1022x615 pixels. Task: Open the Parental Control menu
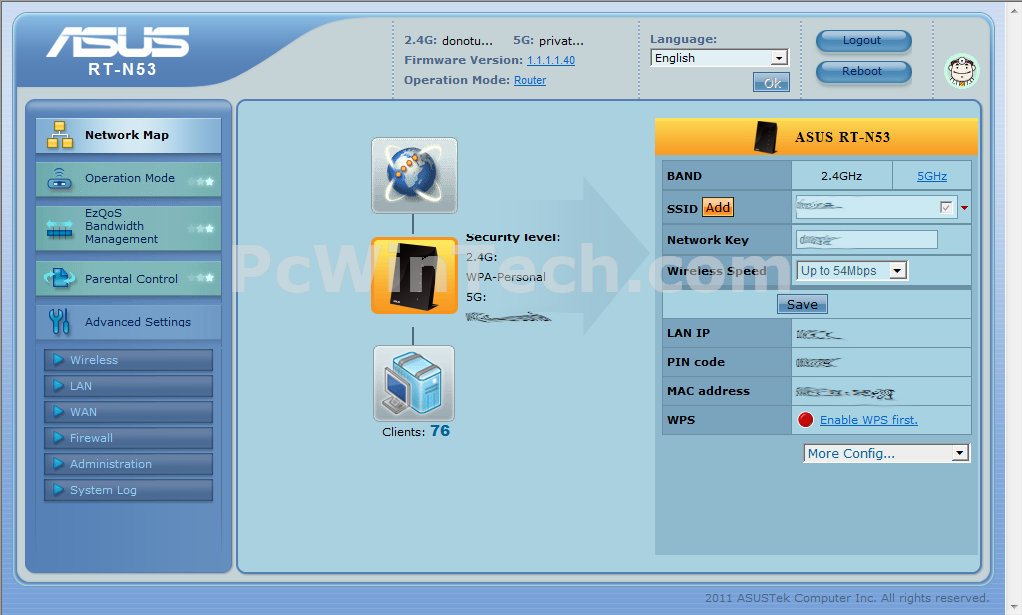(x=128, y=279)
